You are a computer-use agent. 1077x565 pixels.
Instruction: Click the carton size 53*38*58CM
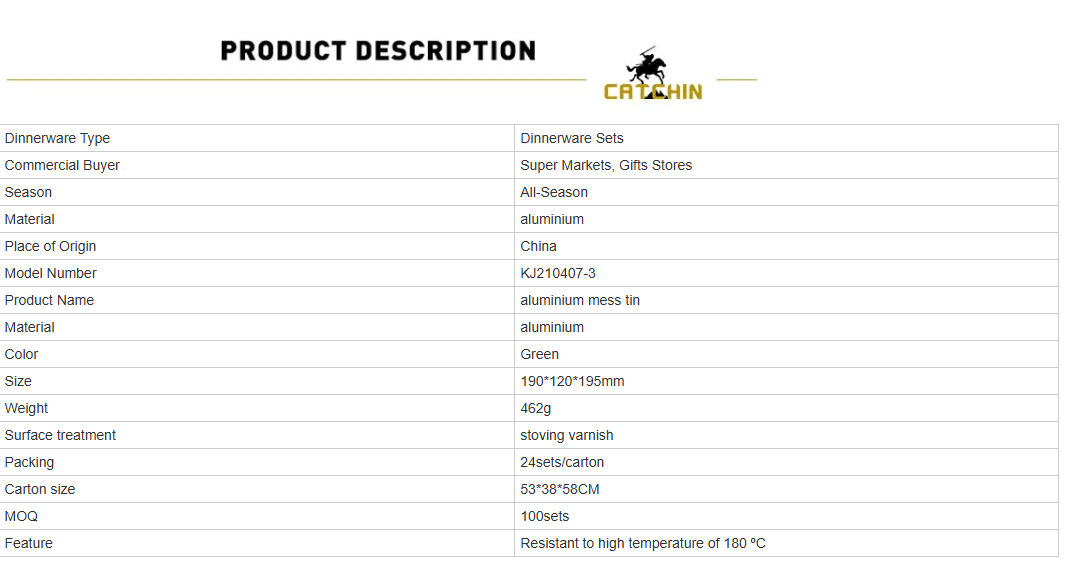[560, 489]
